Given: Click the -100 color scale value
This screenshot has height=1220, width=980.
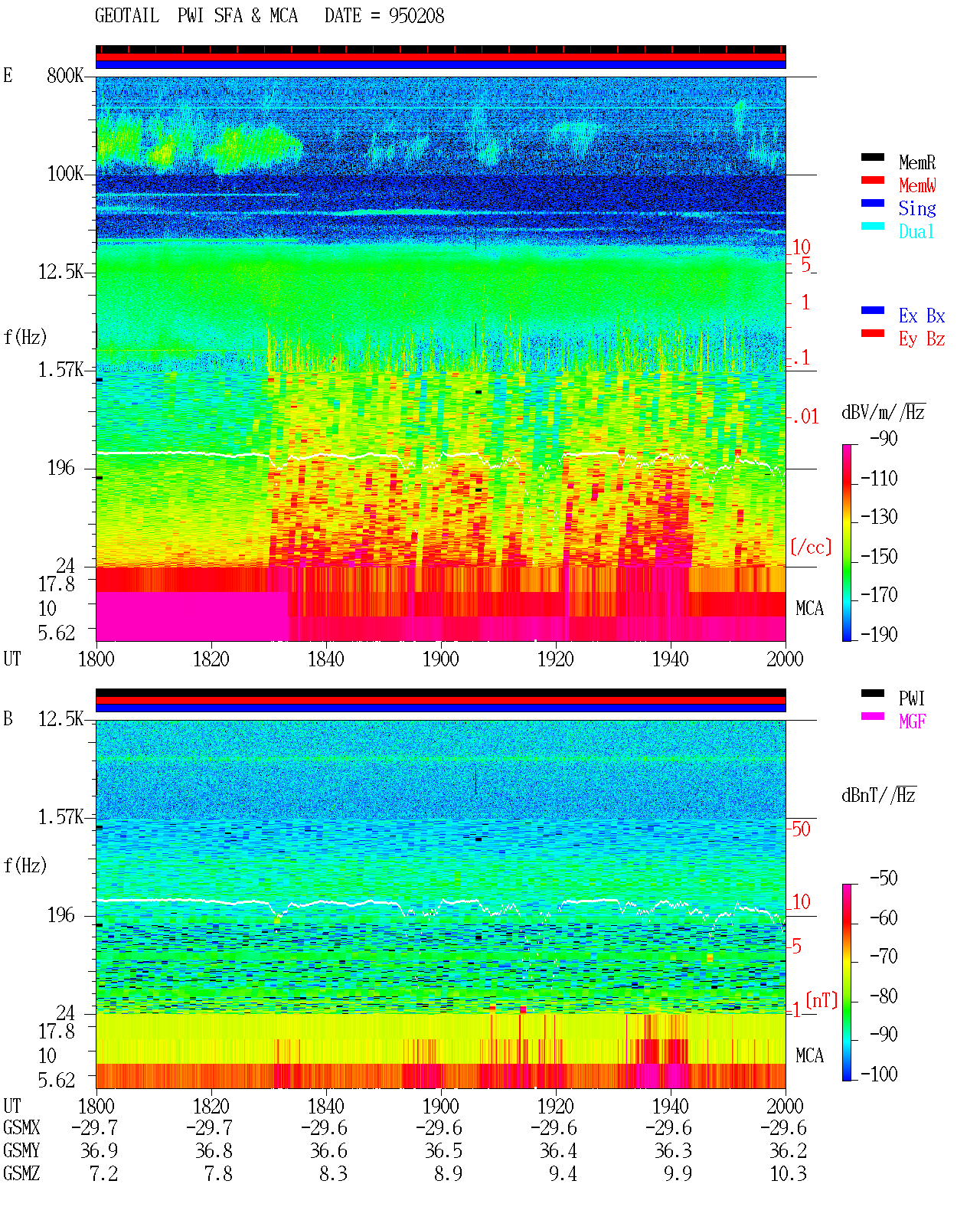Looking at the screenshot, I should (879, 1074).
